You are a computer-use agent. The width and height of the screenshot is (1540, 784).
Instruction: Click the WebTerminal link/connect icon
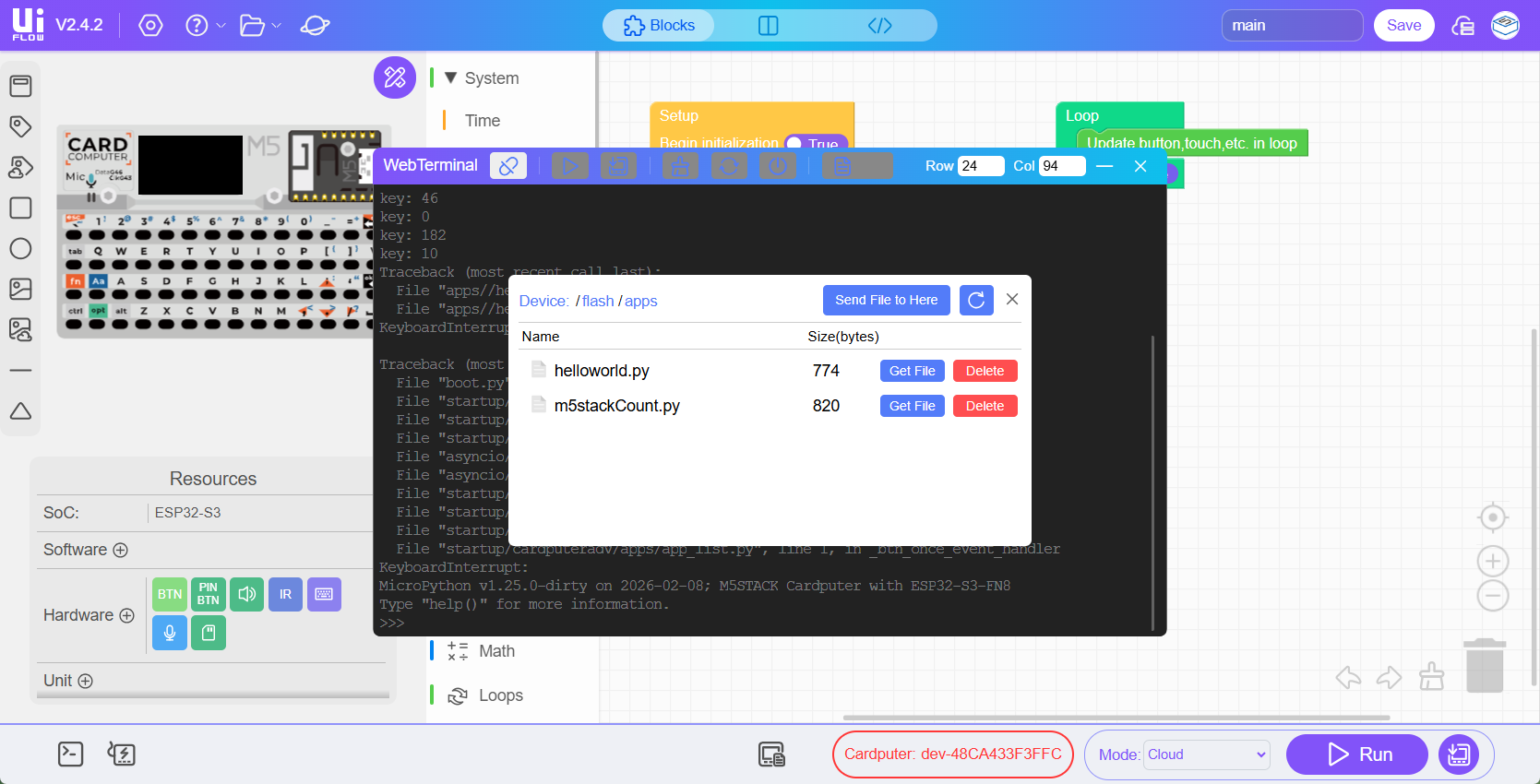pos(507,166)
